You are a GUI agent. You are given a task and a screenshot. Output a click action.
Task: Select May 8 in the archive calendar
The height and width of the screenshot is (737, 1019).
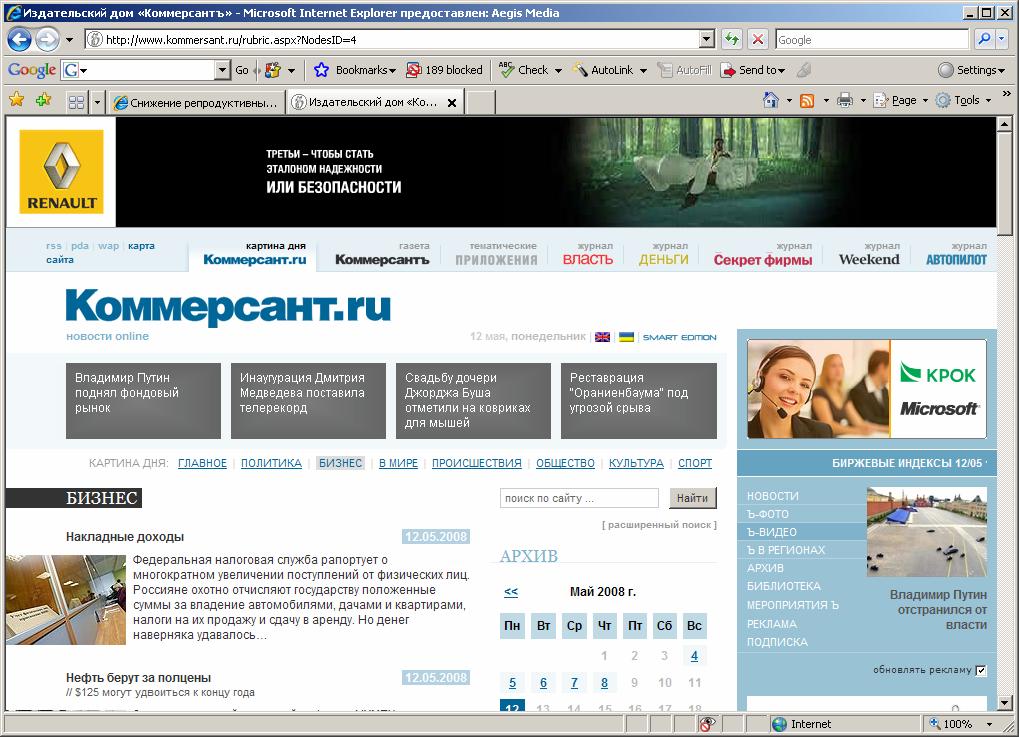tap(604, 683)
